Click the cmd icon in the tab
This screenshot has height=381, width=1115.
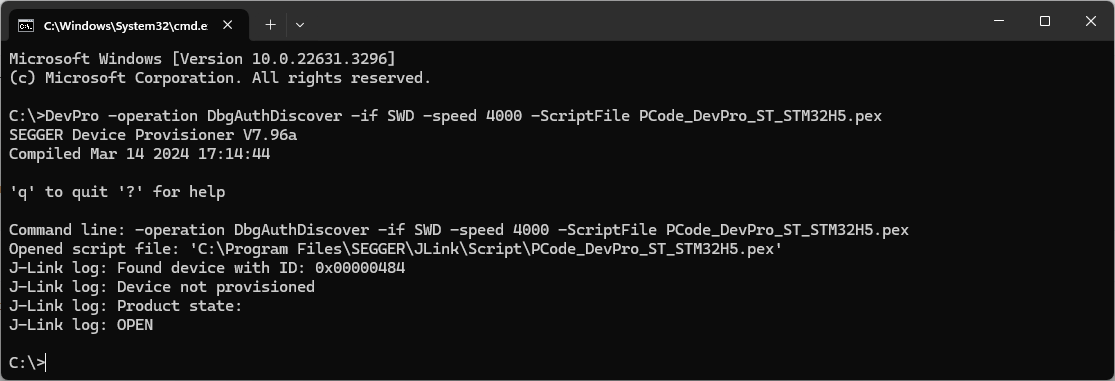[26, 26]
